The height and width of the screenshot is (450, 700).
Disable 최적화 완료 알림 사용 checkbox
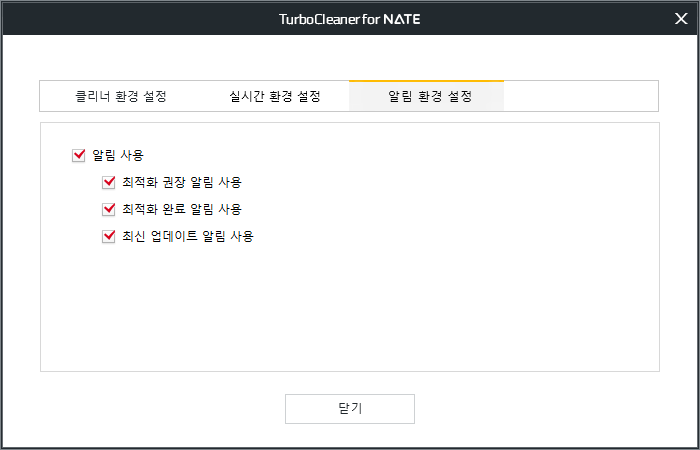point(108,209)
